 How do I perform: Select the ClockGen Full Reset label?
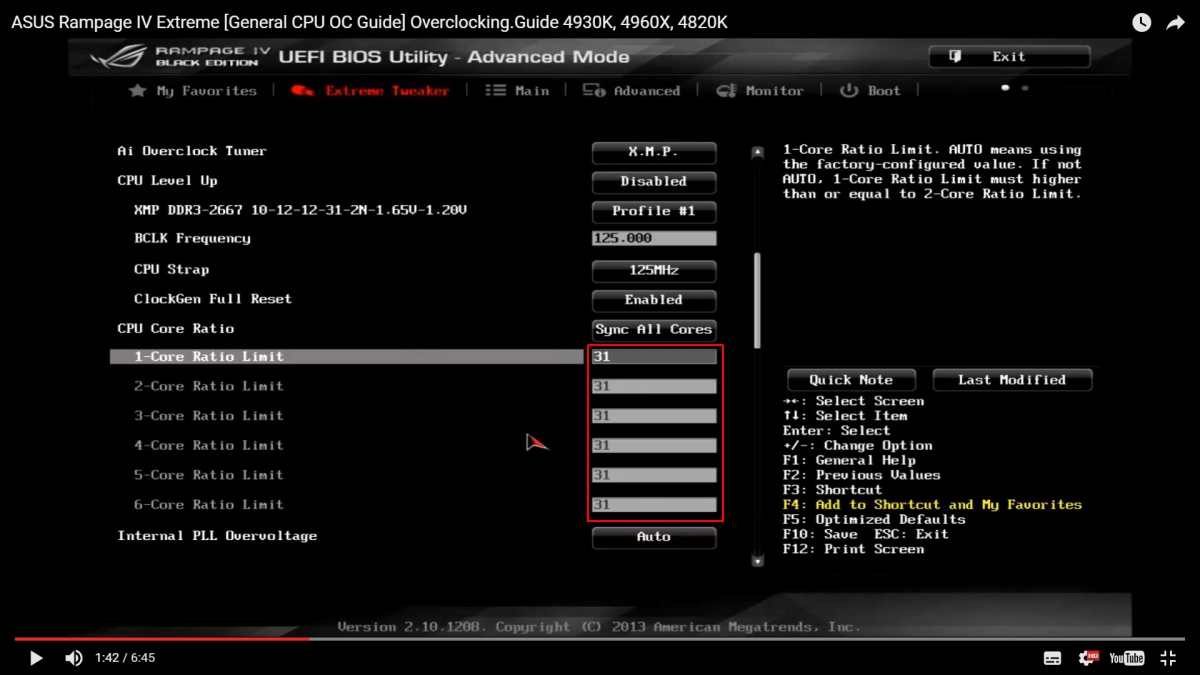[213, 299]
